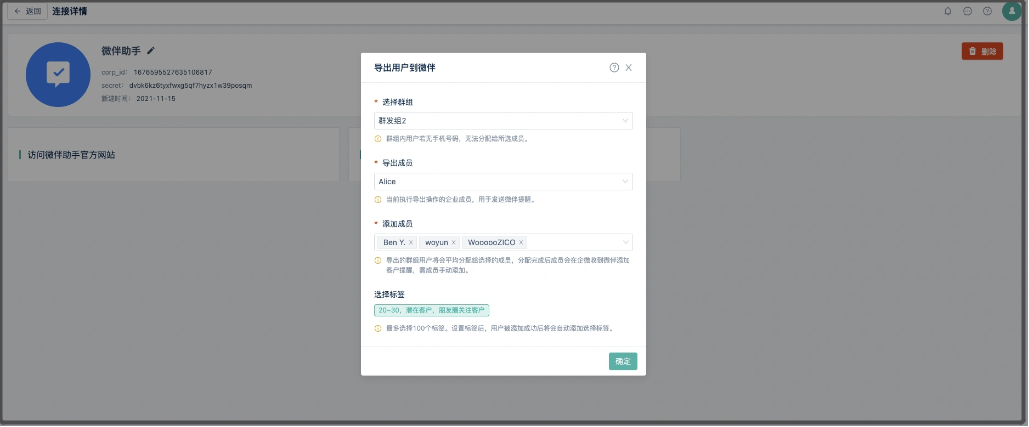Open help icon in export dialog header

(x=614, y=68)
